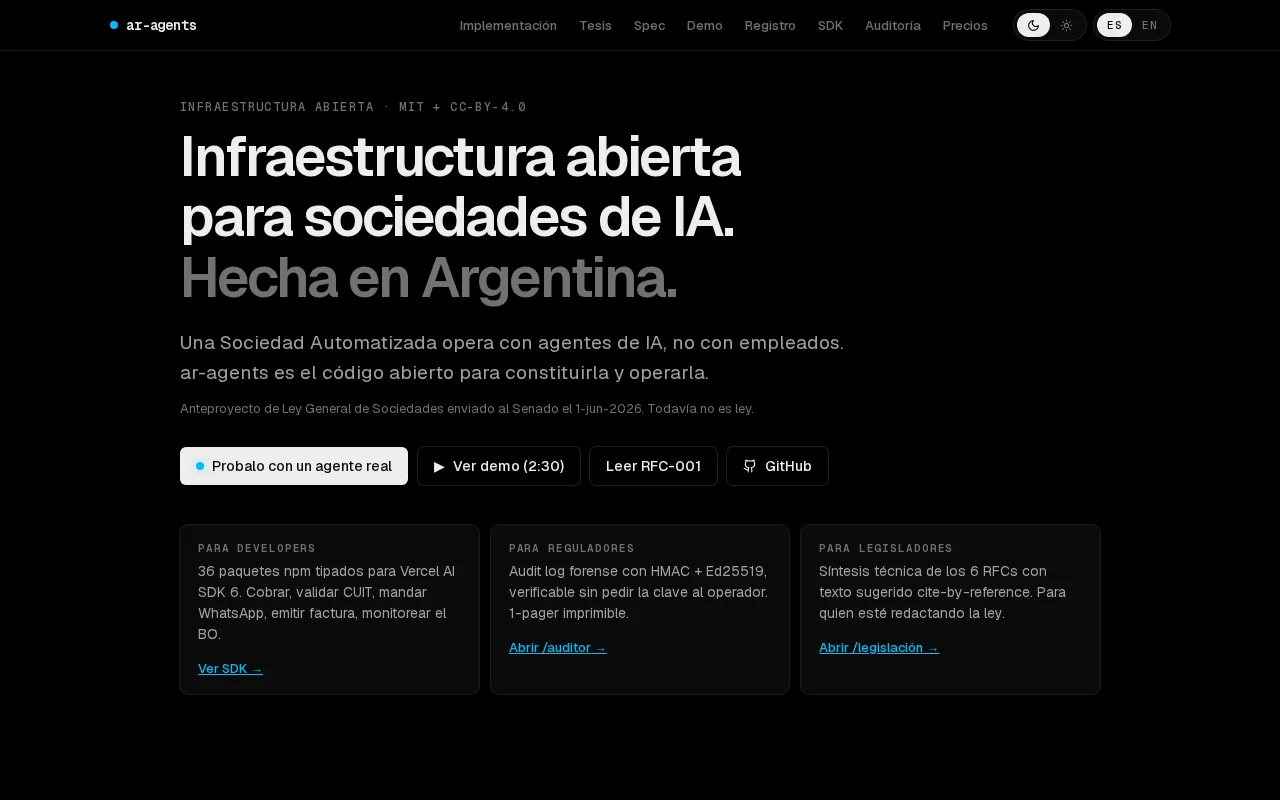Click the play icon in Ver demo
Screen dimensions: 1280x800
click(439, 466)
